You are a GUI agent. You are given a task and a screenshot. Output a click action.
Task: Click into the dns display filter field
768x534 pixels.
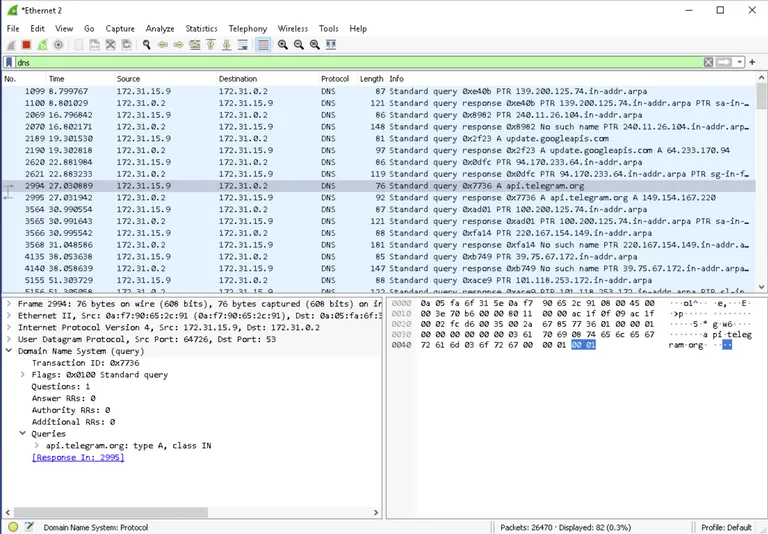358,62
